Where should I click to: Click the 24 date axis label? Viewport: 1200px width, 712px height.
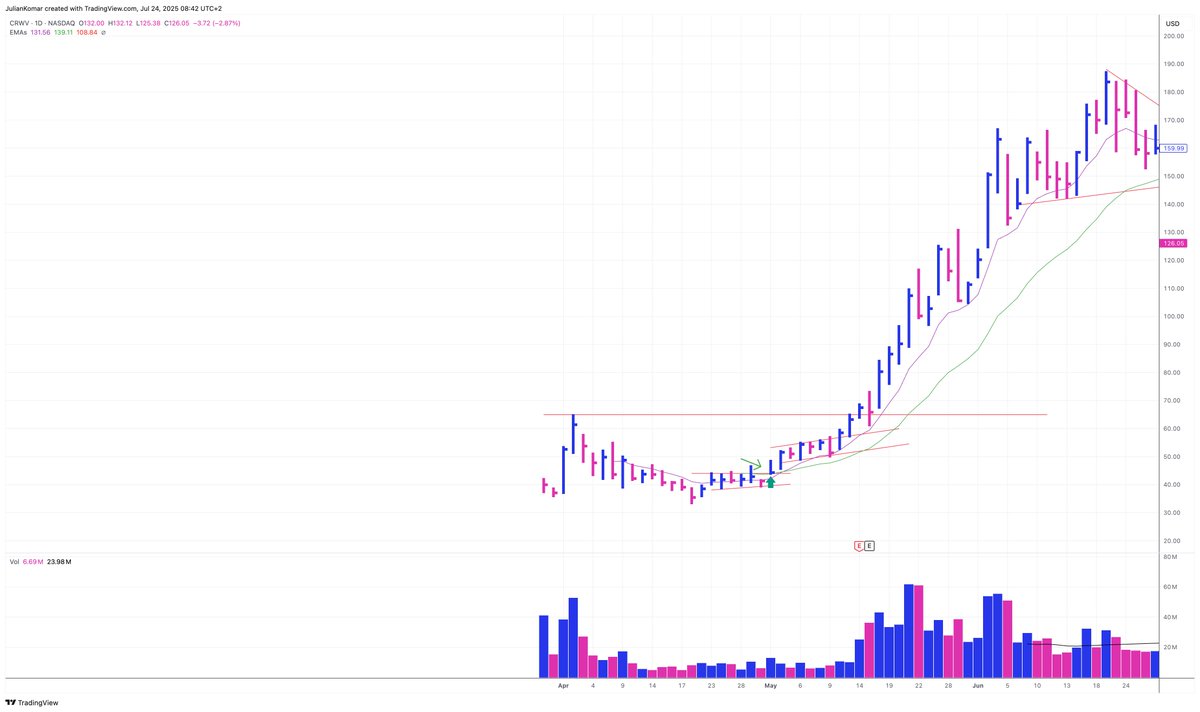click(x=1125, y=686)
